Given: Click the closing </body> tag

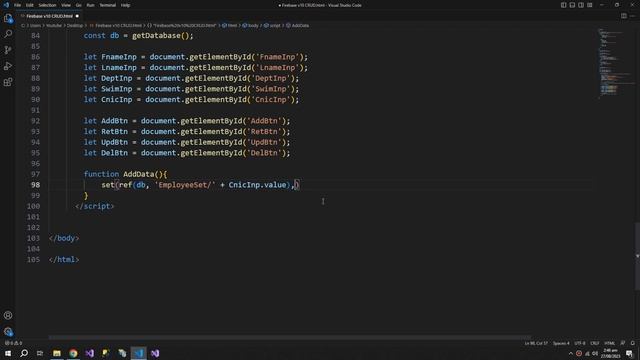Looking at the screenshot, I should click(64, 238).
